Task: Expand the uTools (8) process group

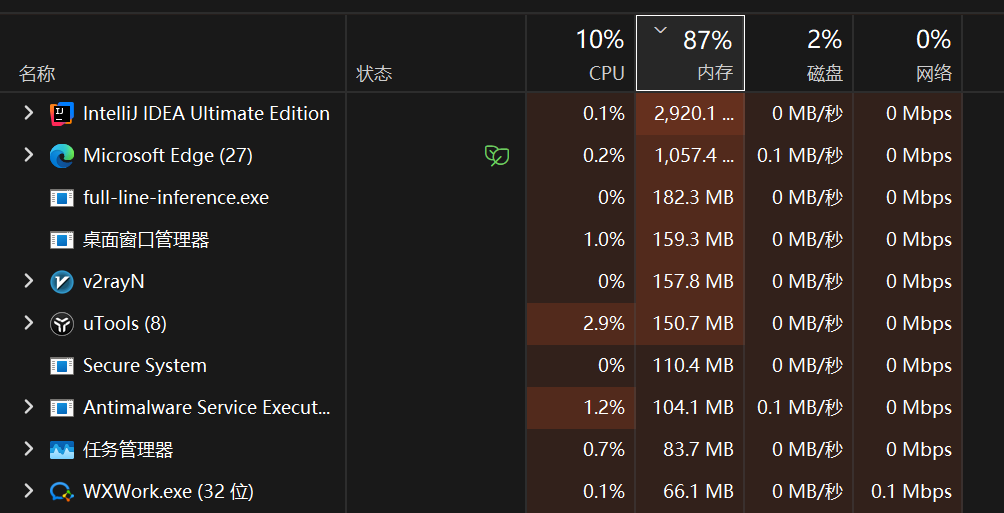Action: [29, 324]
